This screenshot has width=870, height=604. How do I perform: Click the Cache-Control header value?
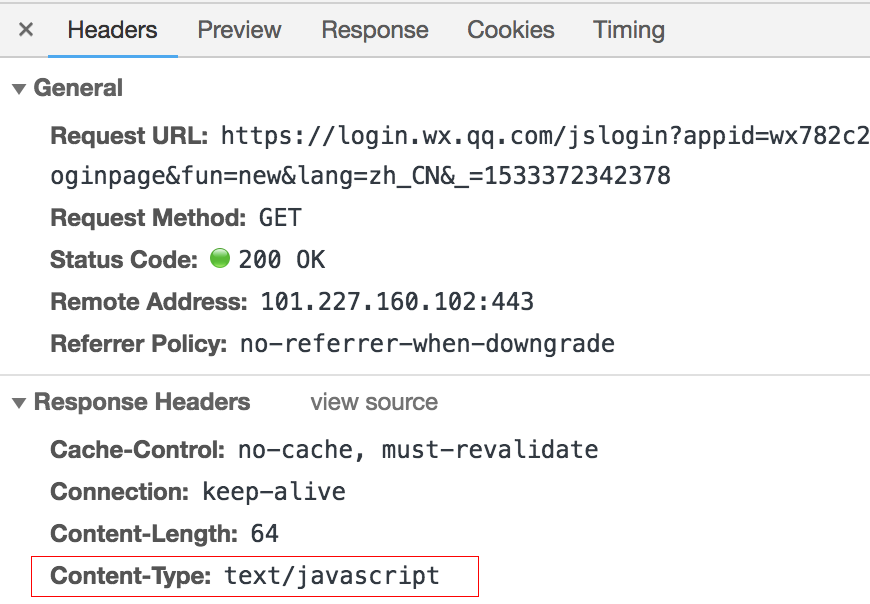pos(418,450)
